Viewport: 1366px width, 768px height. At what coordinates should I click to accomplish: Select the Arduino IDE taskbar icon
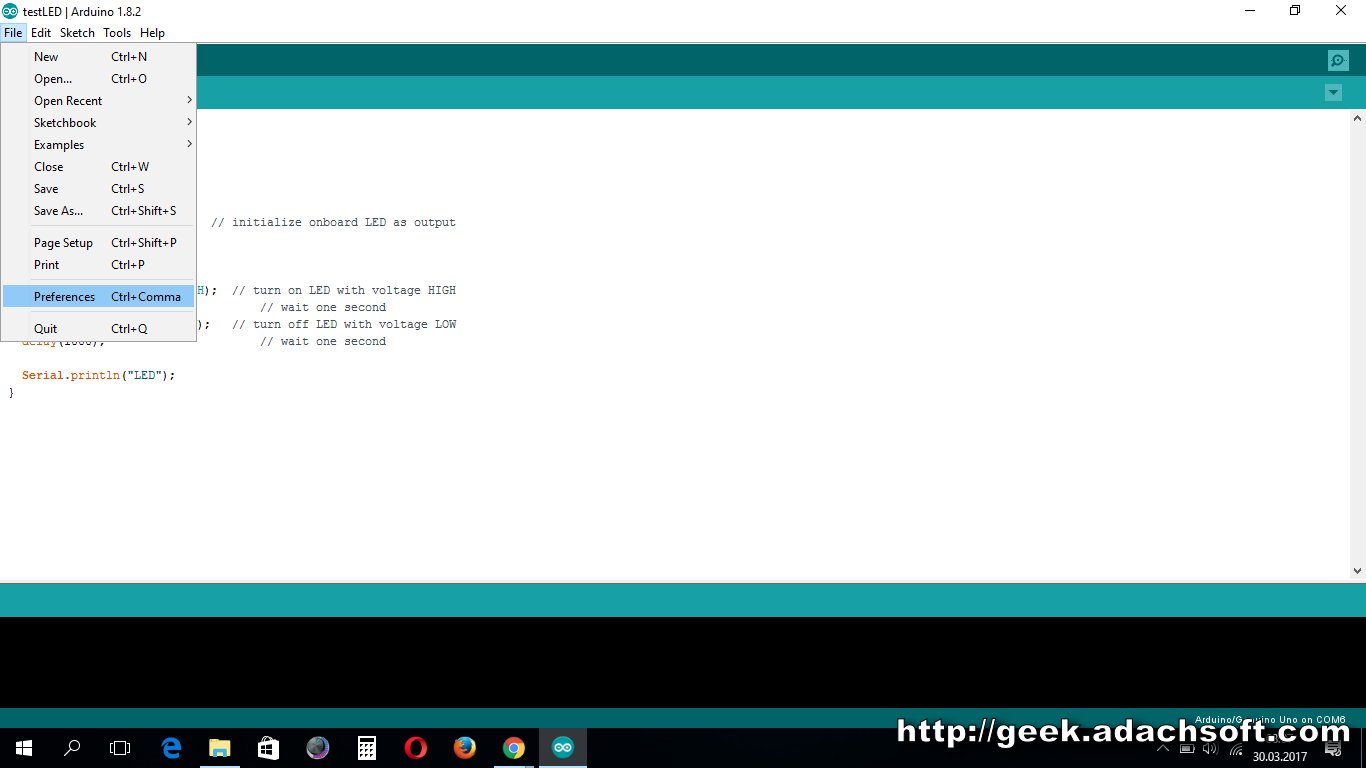563,748
